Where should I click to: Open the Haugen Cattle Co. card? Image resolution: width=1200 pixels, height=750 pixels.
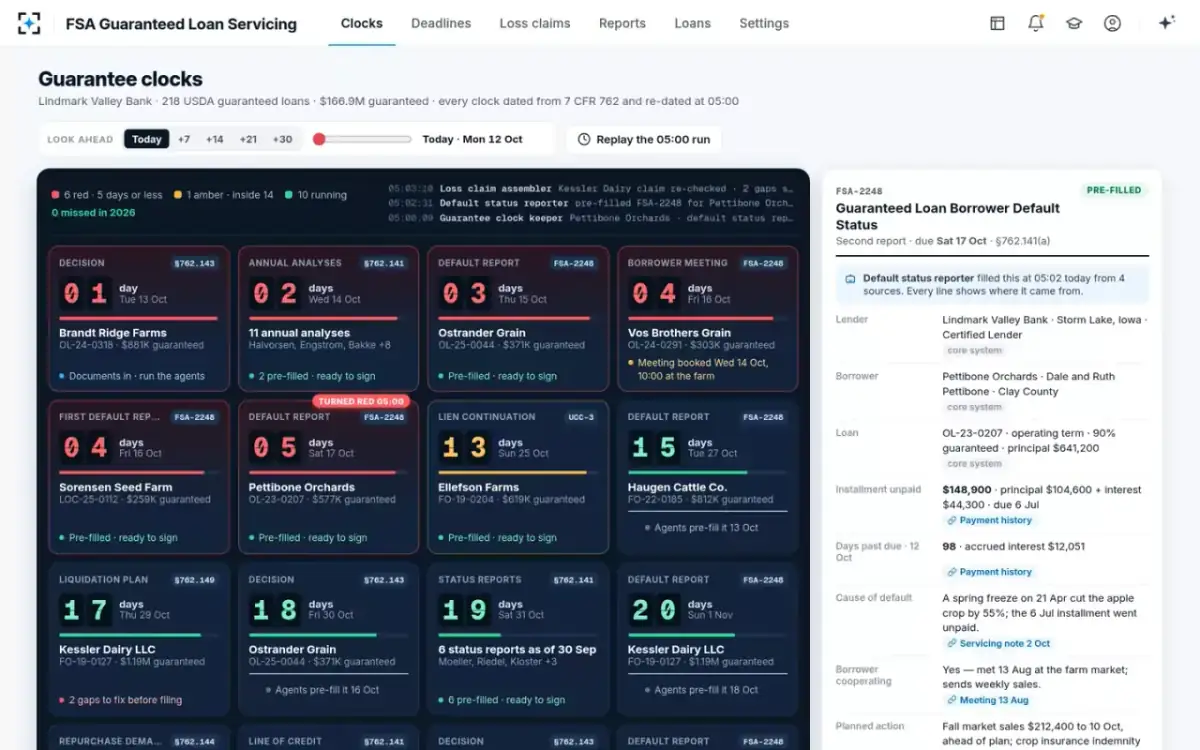pyautogui.click(x=707, y=477)
